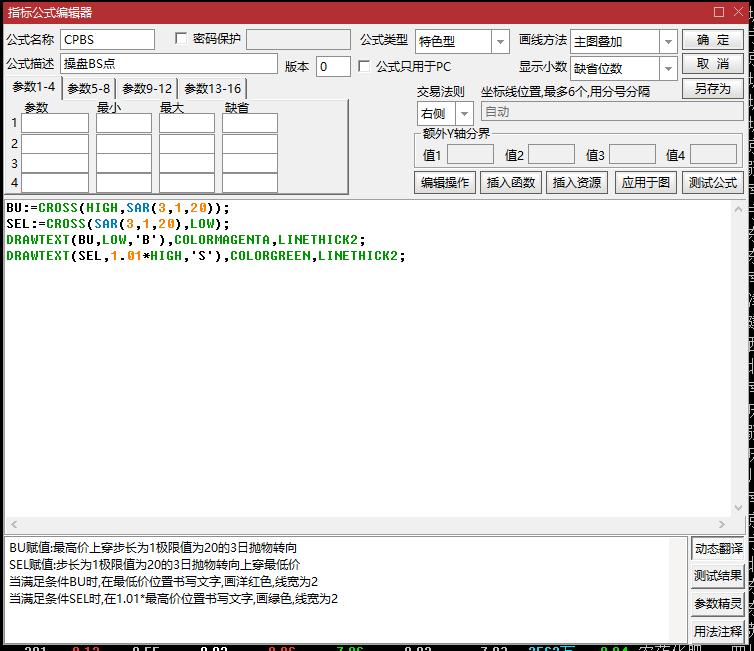Click parameter row 3 缺省 field

pos(250,163)
